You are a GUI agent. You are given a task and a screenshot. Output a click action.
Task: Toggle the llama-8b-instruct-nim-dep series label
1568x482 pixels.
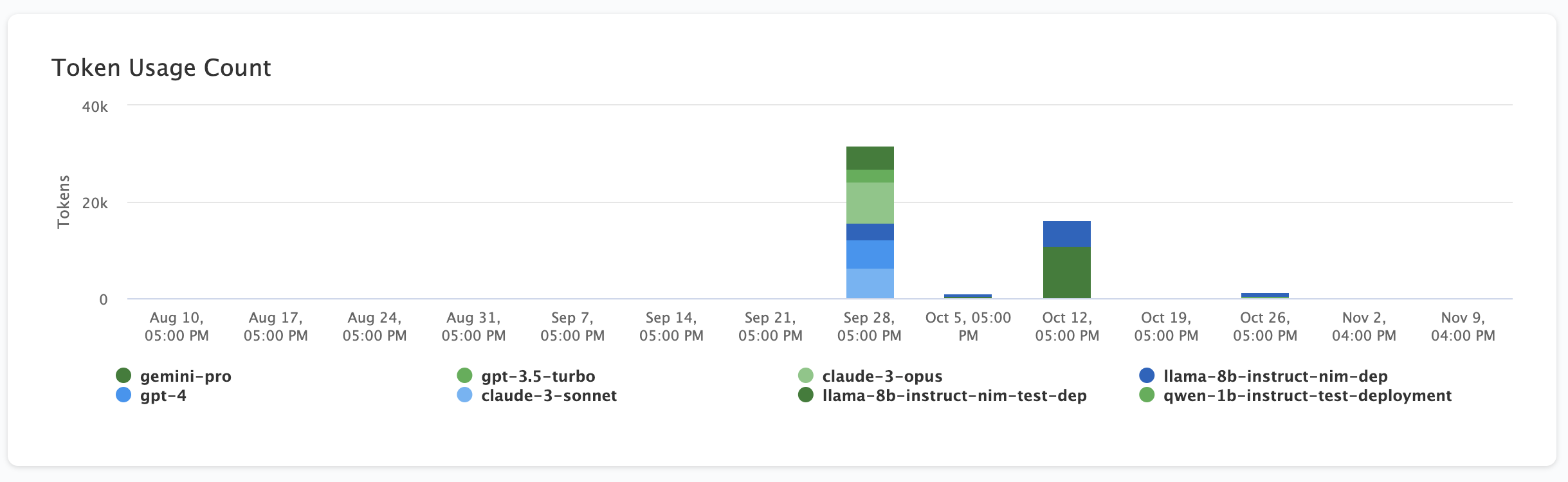click(x=1275, y=376)
